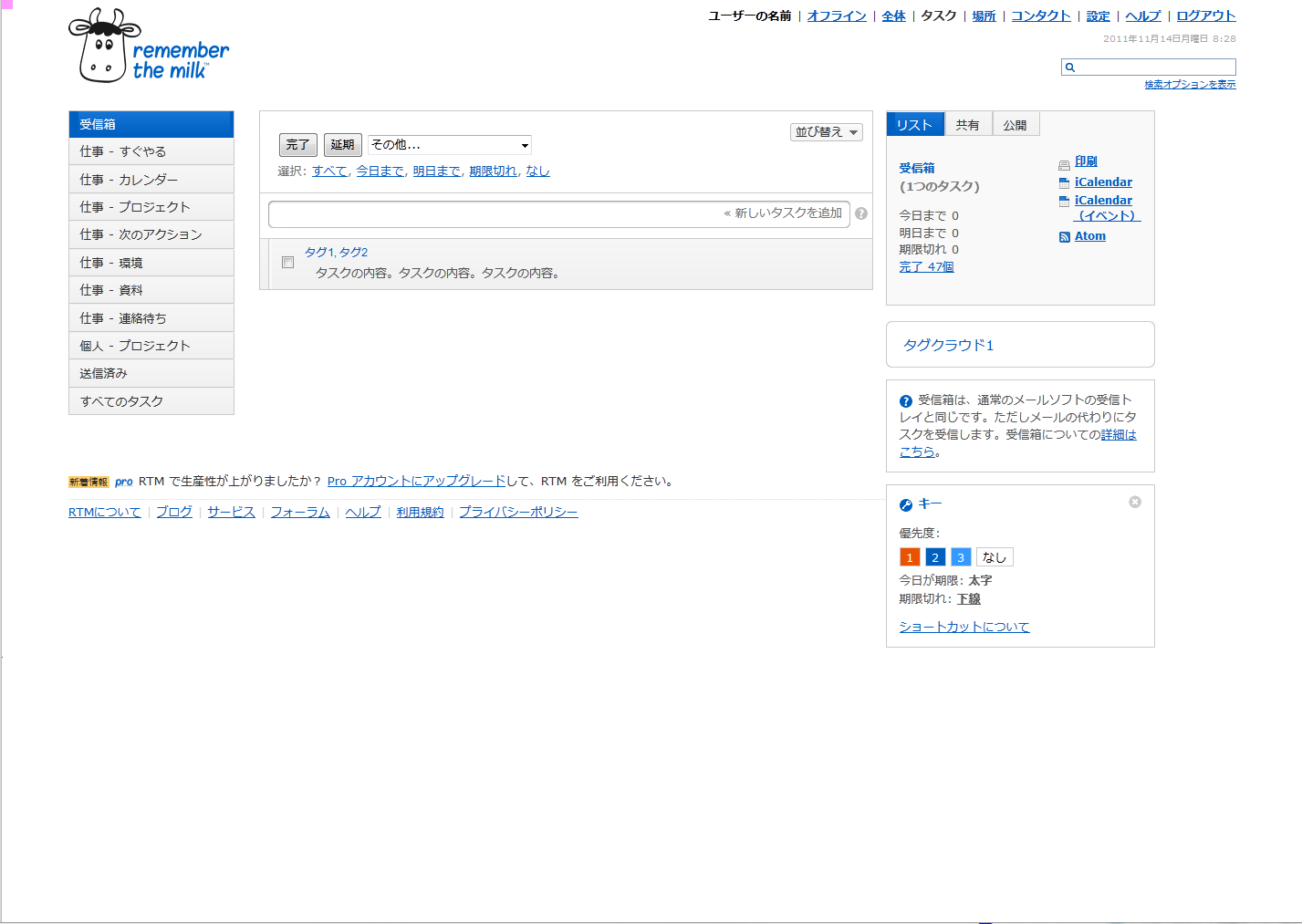Click the Remember The Milk cow logo
1302x924 pixels.
(149, 46)
